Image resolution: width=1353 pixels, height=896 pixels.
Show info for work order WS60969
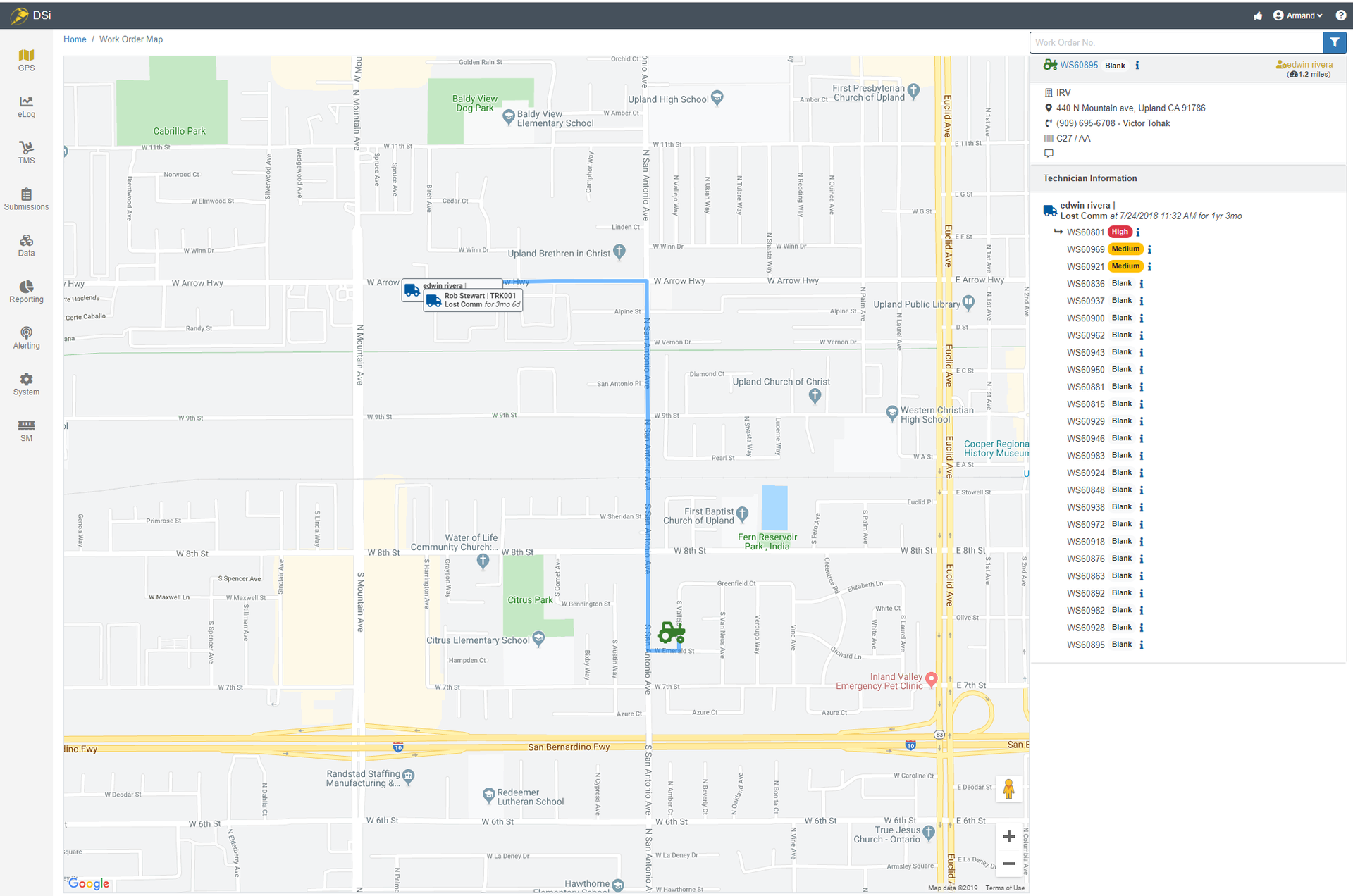1149,249
